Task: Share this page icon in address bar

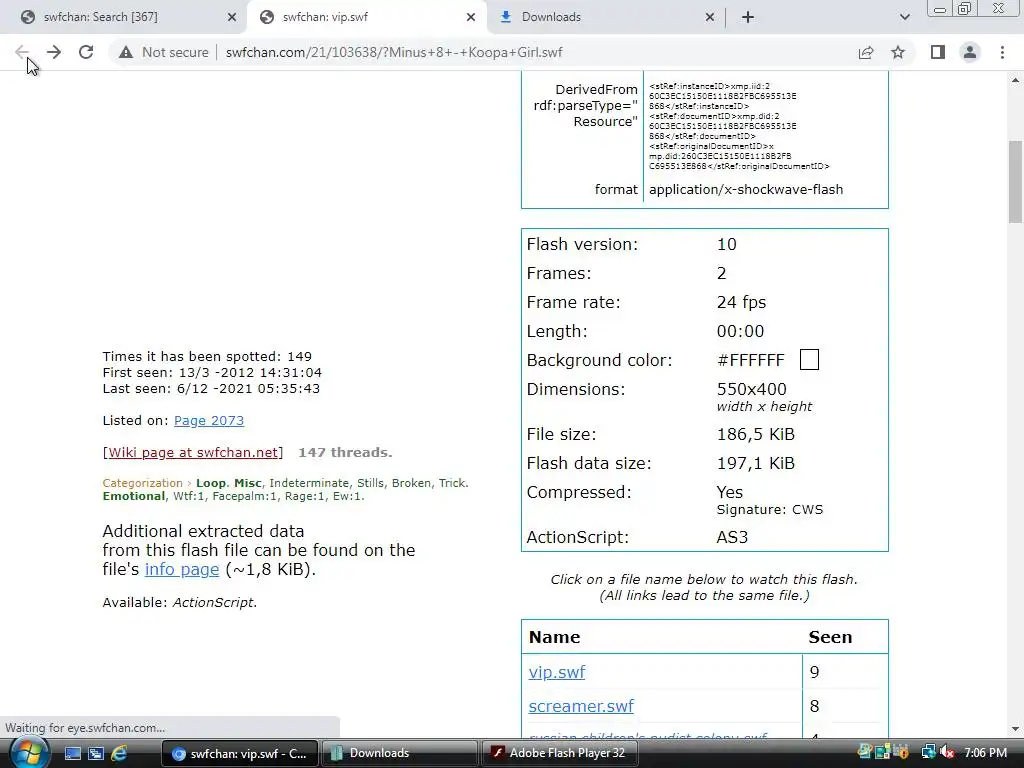Action: coord(866,52)
